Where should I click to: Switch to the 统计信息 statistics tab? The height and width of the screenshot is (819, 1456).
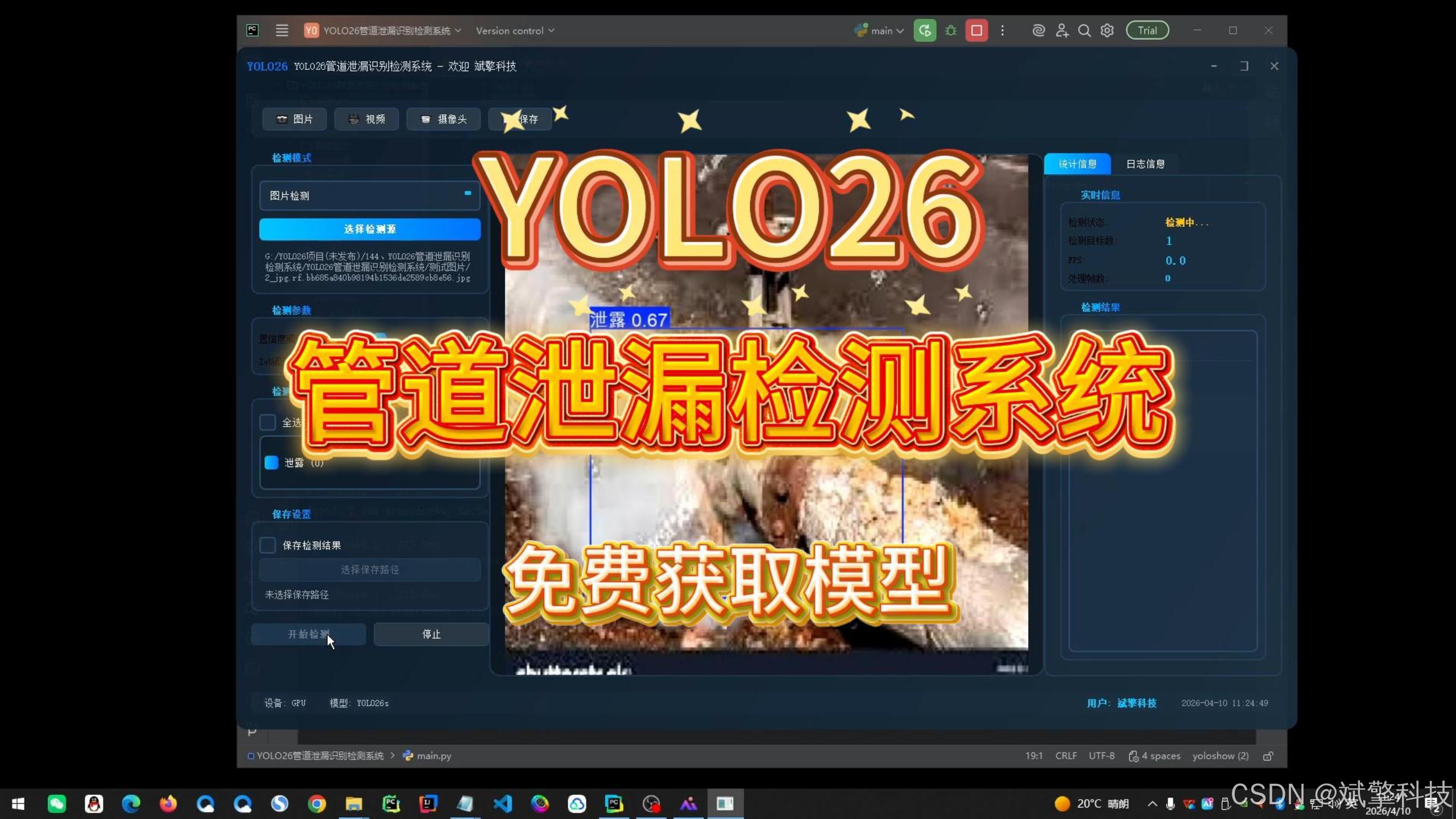pyautogui.click(x=1077, y=164)
